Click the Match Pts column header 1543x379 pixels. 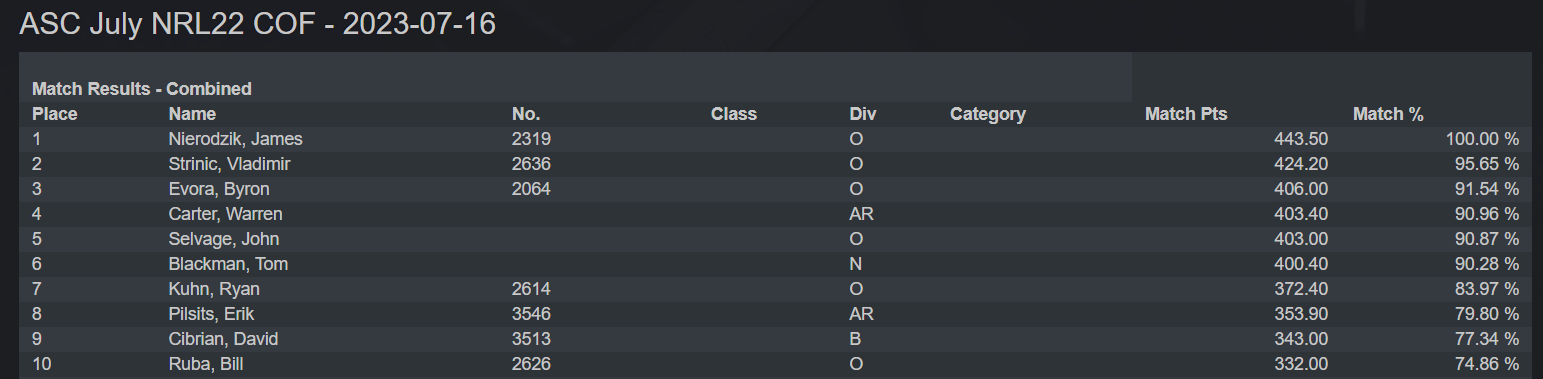(1186, 114)
